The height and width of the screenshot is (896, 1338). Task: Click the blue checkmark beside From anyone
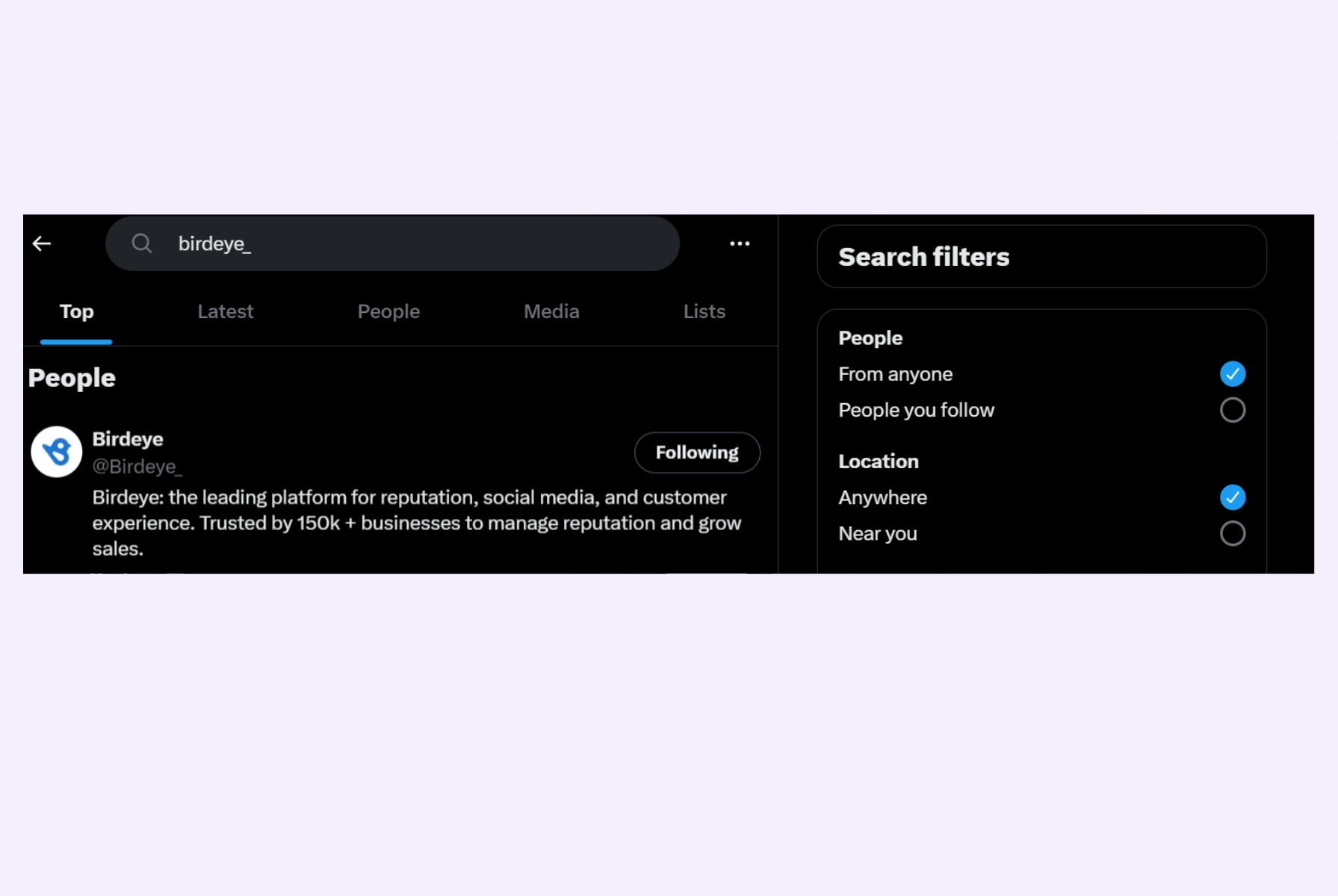(x=1233, y=373)
